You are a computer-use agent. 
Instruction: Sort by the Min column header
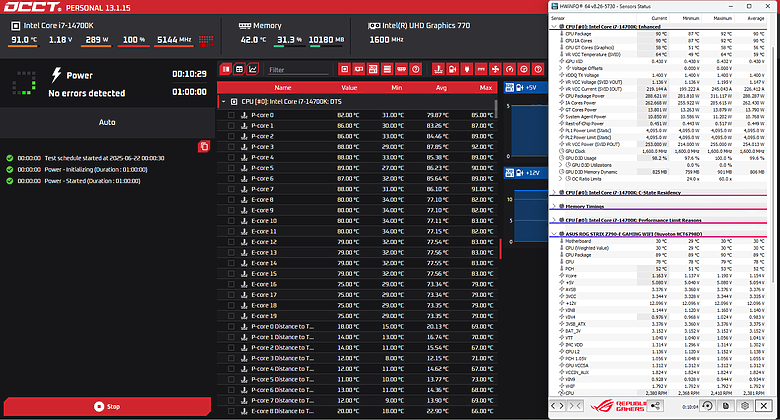pyautogui.click(x=396, y=88)
